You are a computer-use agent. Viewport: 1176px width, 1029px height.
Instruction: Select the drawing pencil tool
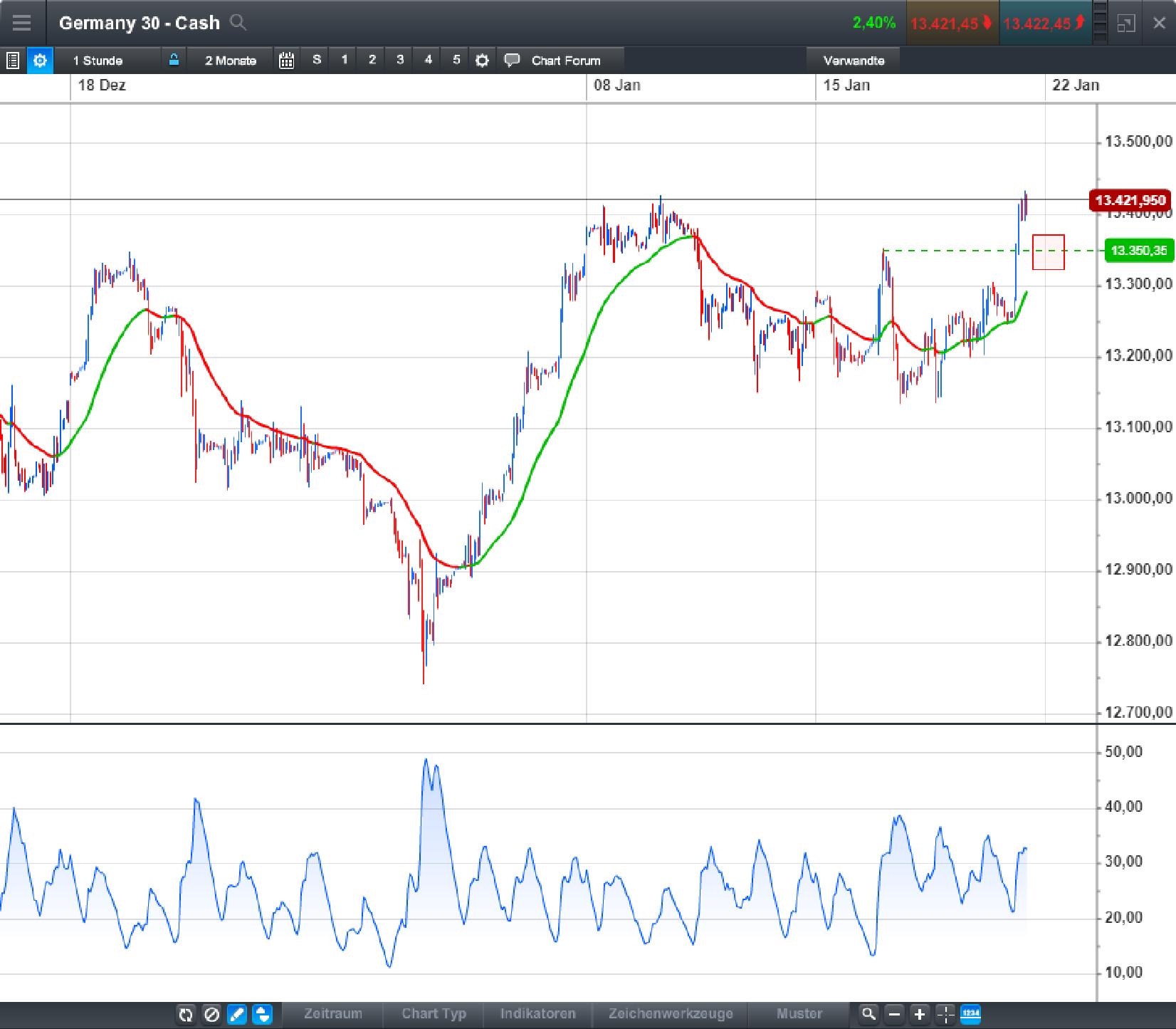tap(238, 1014)
